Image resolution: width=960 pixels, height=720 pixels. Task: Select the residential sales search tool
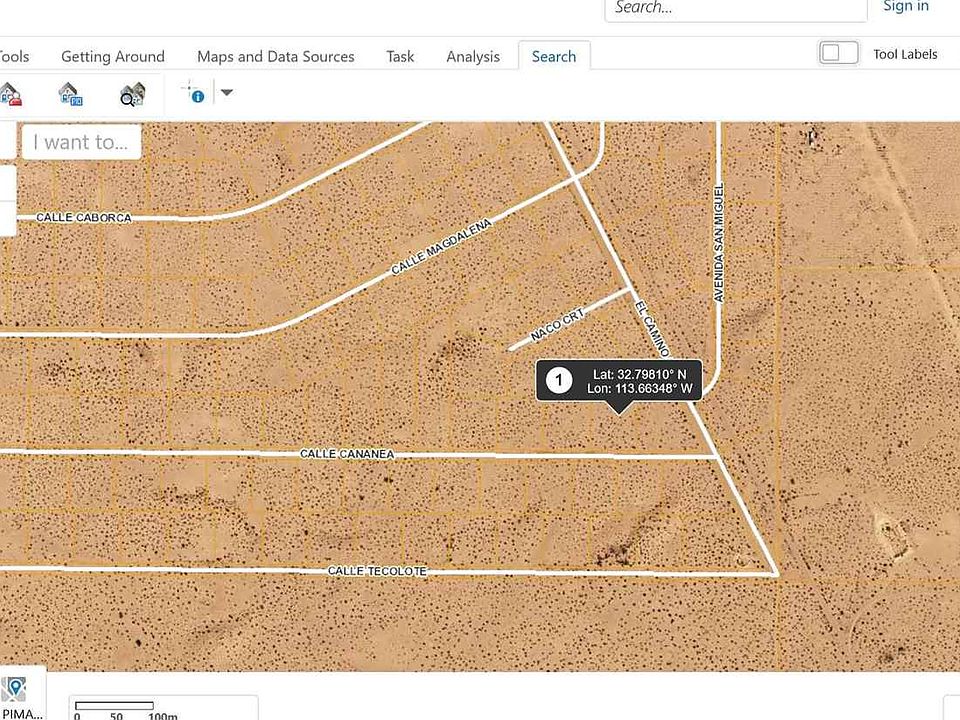12,93
